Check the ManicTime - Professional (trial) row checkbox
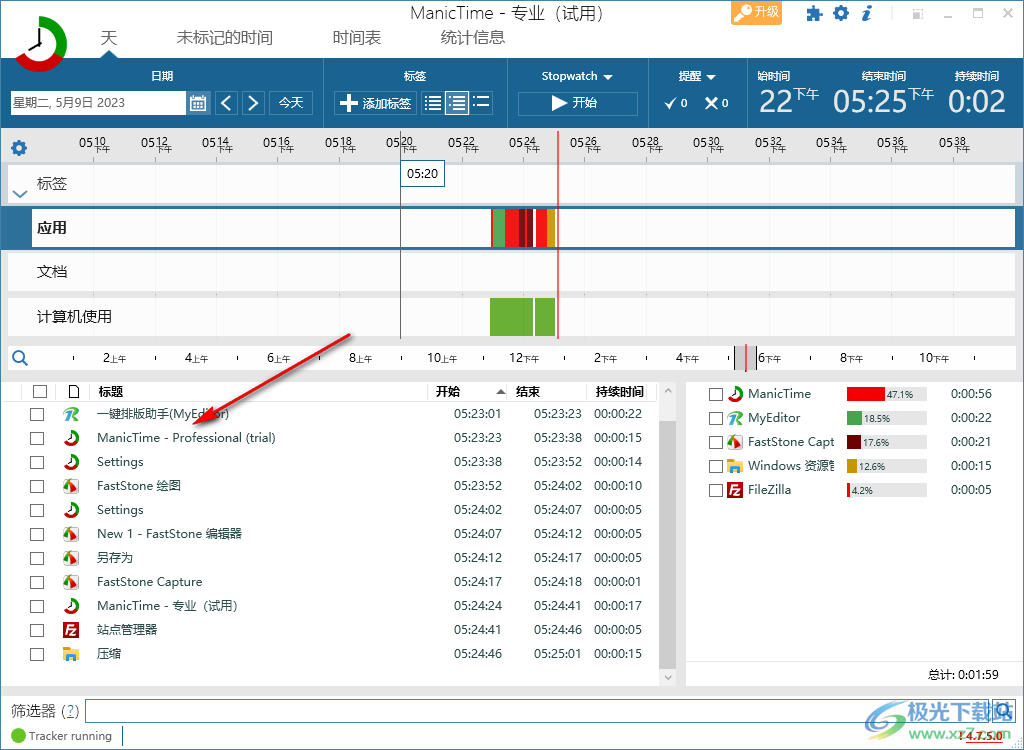1024x750 pixels. click(x=37, y=438)
